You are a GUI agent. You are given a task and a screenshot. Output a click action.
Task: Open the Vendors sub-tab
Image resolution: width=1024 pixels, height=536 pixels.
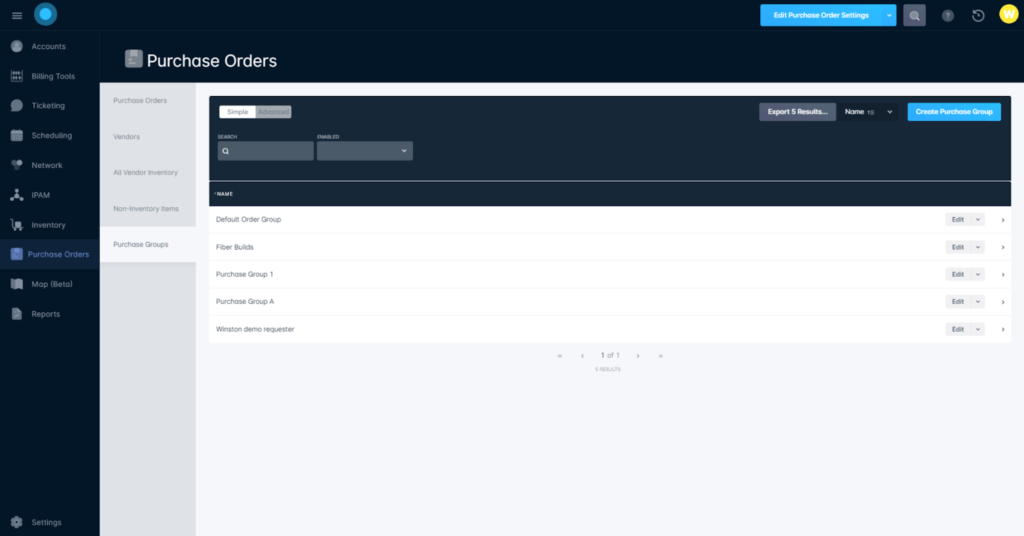pyautogui.click(x=148, y=137)
